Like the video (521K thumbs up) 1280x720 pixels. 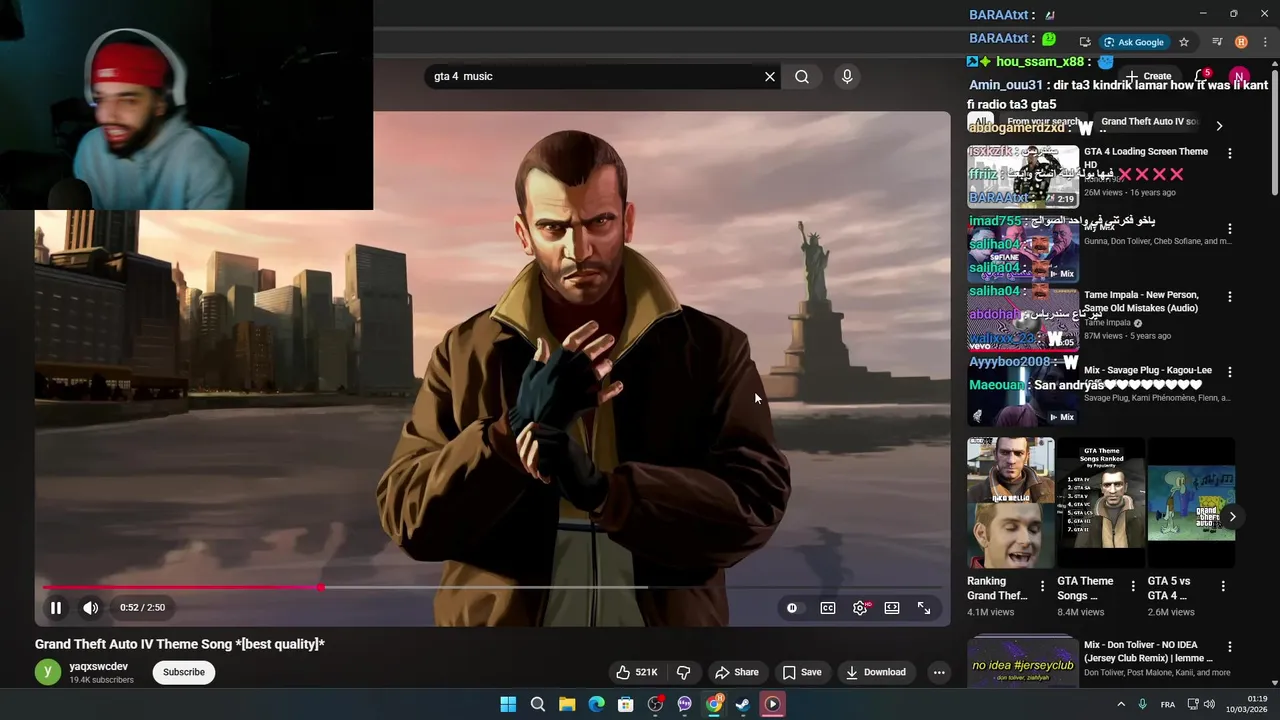coord(636,672)
